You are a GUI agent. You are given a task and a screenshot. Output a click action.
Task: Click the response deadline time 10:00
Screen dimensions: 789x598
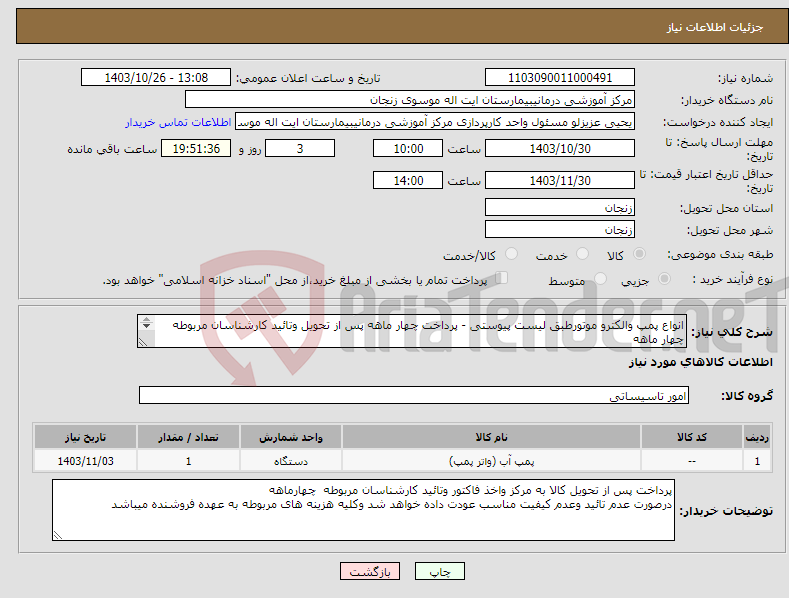tap(408, 148)
